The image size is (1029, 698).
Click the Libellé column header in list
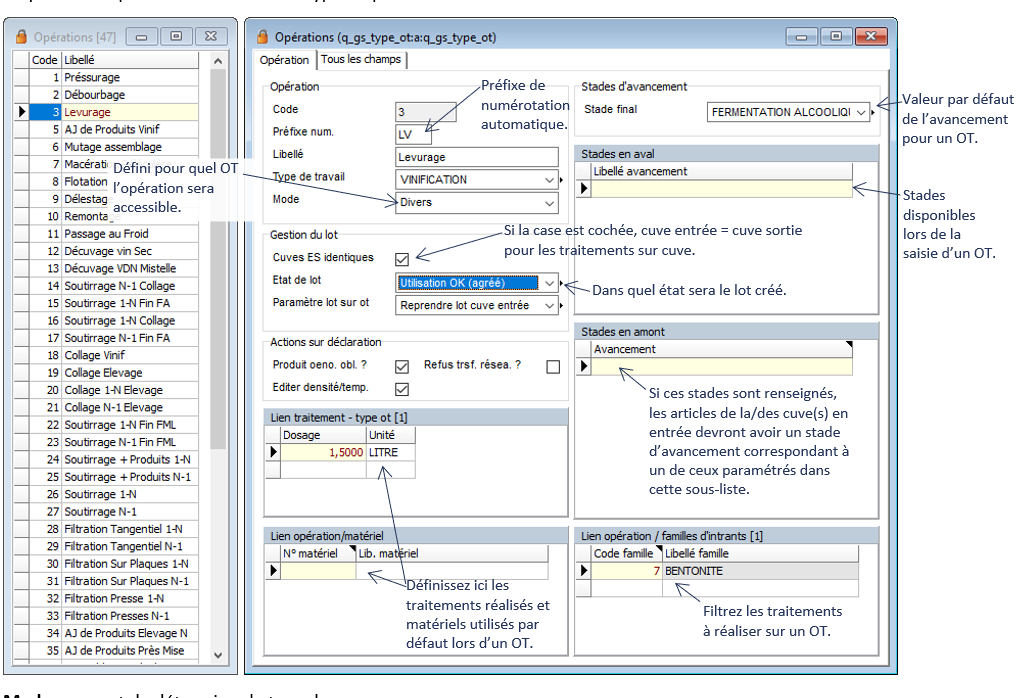coord(130,60)
